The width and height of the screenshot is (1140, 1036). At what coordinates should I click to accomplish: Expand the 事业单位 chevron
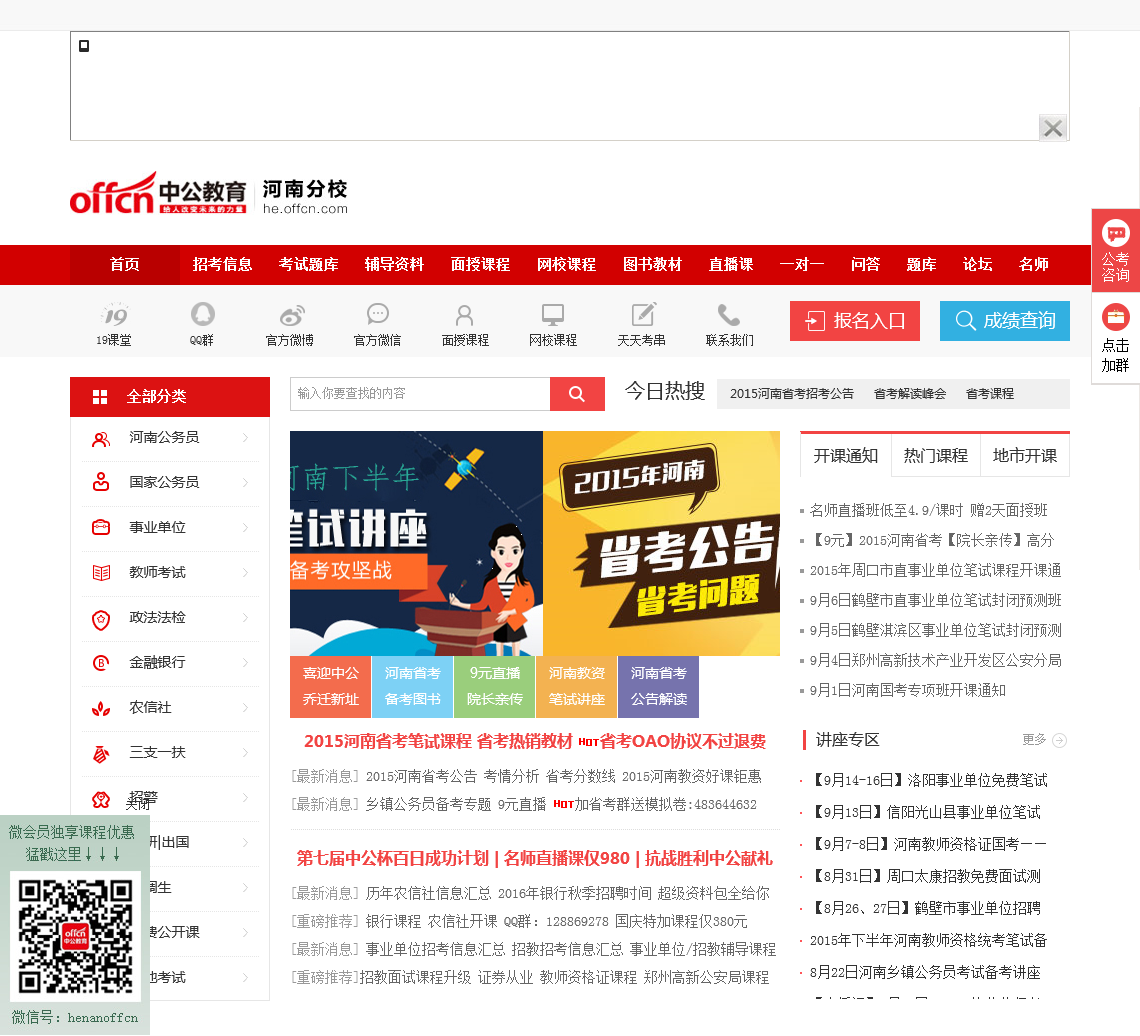pos(245,528)
